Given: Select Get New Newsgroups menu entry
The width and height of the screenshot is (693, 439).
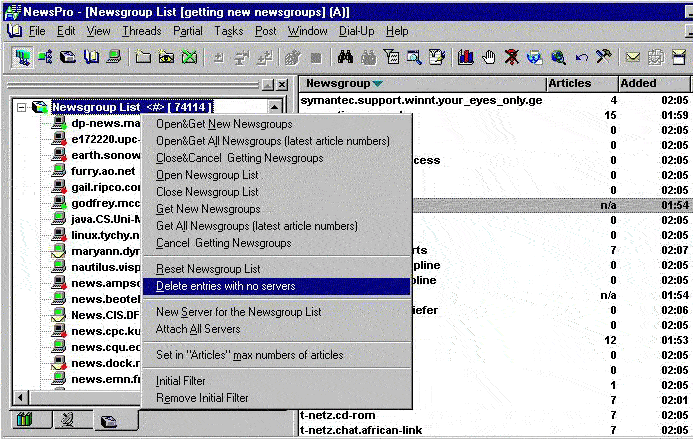Looking at the screenshot, I should [277, 209].
